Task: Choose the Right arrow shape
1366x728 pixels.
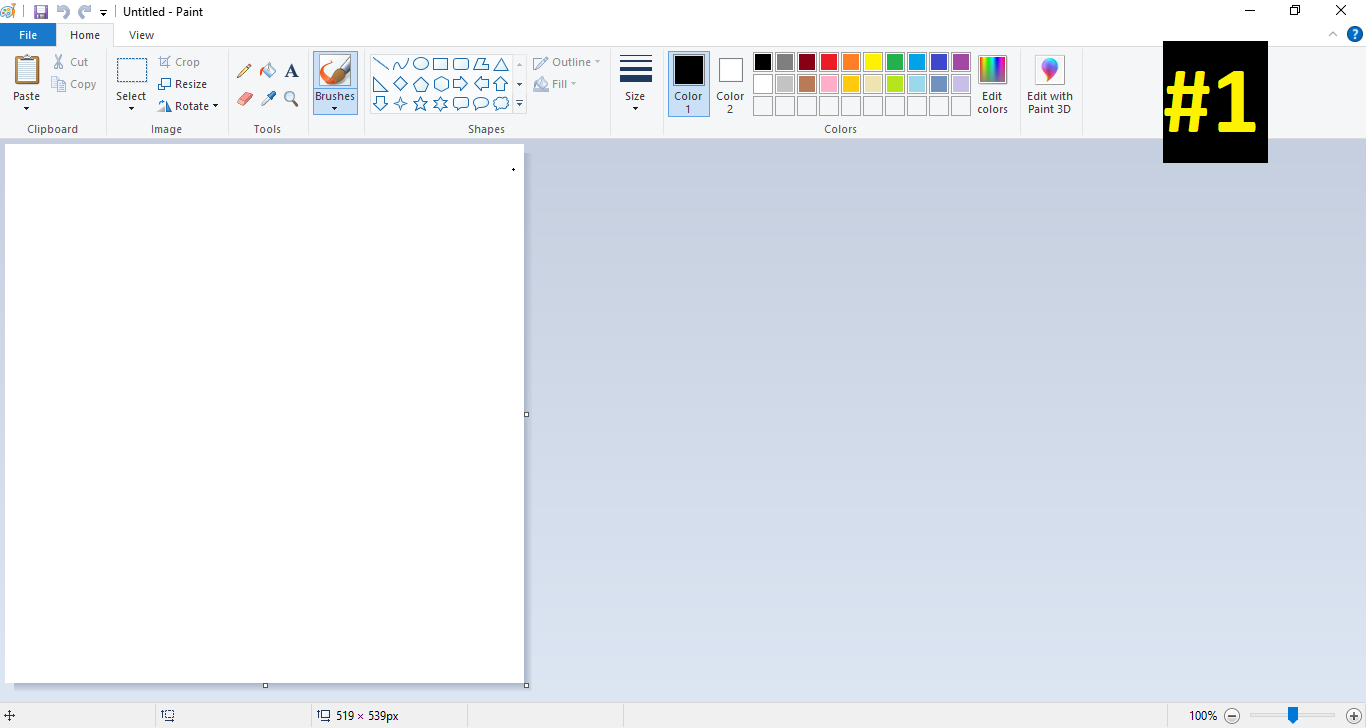Action: point(461,84)
